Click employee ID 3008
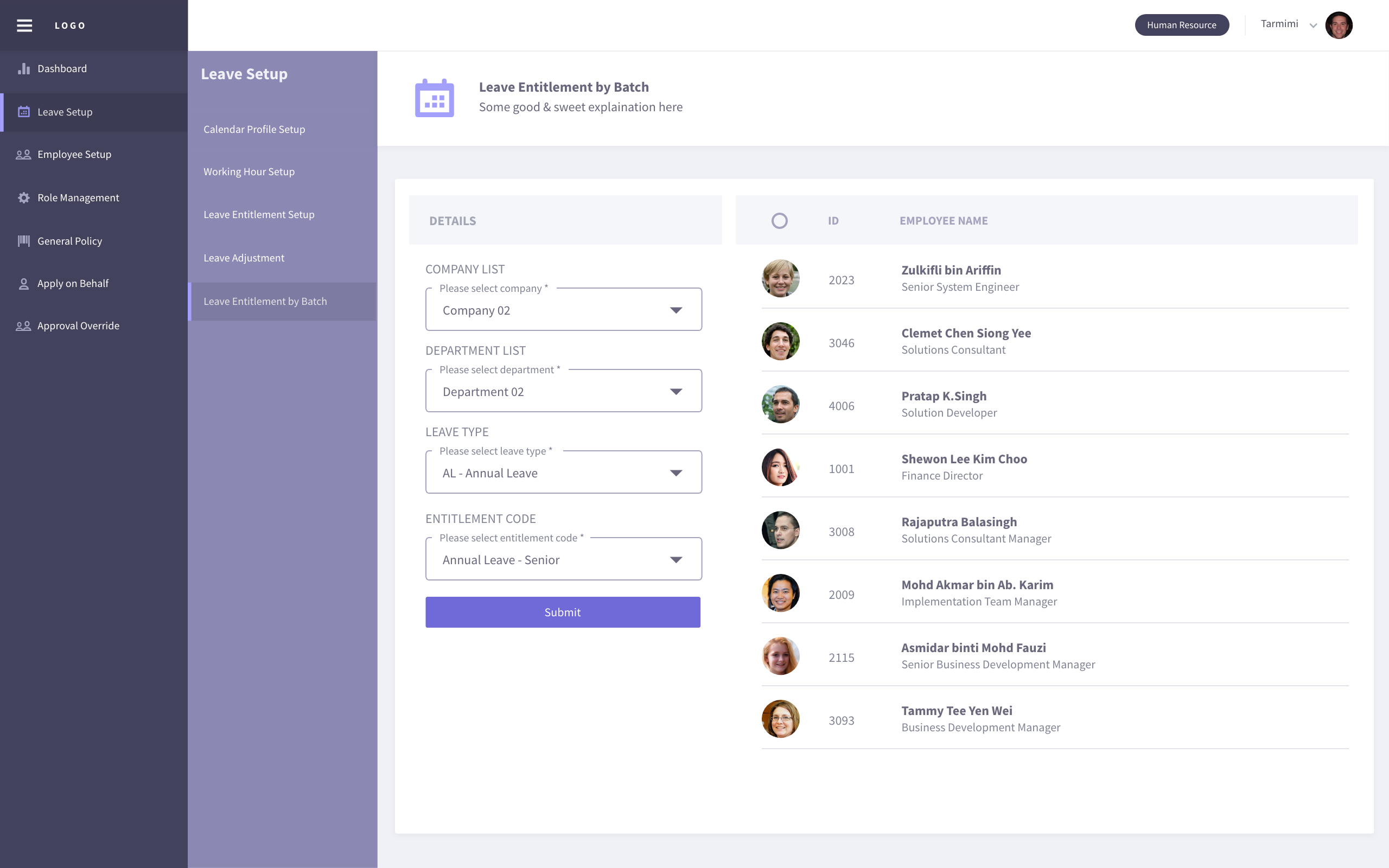 [842, 532]
